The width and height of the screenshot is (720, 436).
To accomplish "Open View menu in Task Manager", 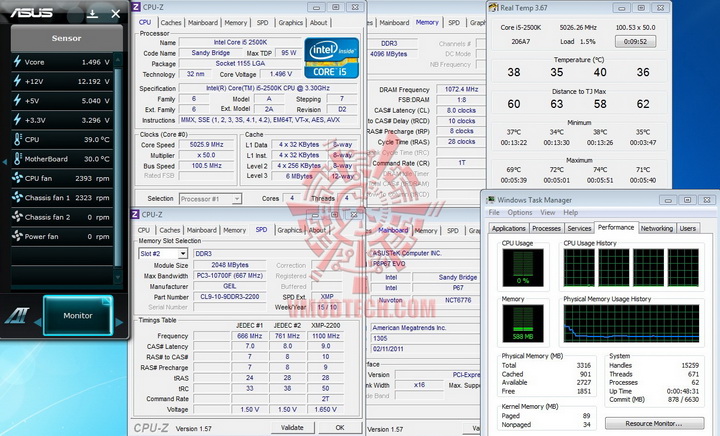I will (547, 212).
